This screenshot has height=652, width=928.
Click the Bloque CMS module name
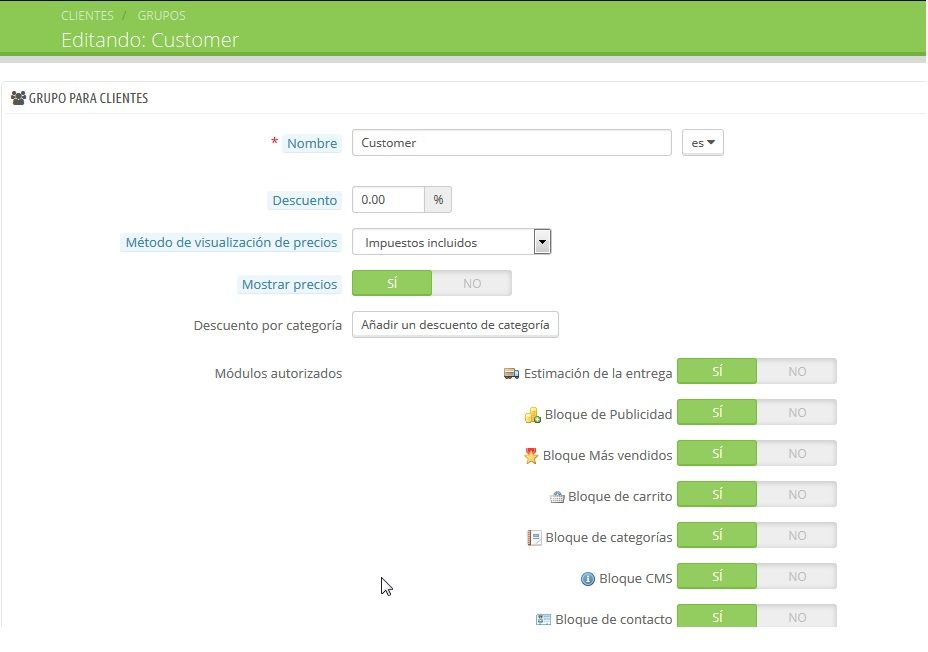click(x=636, y=579)
